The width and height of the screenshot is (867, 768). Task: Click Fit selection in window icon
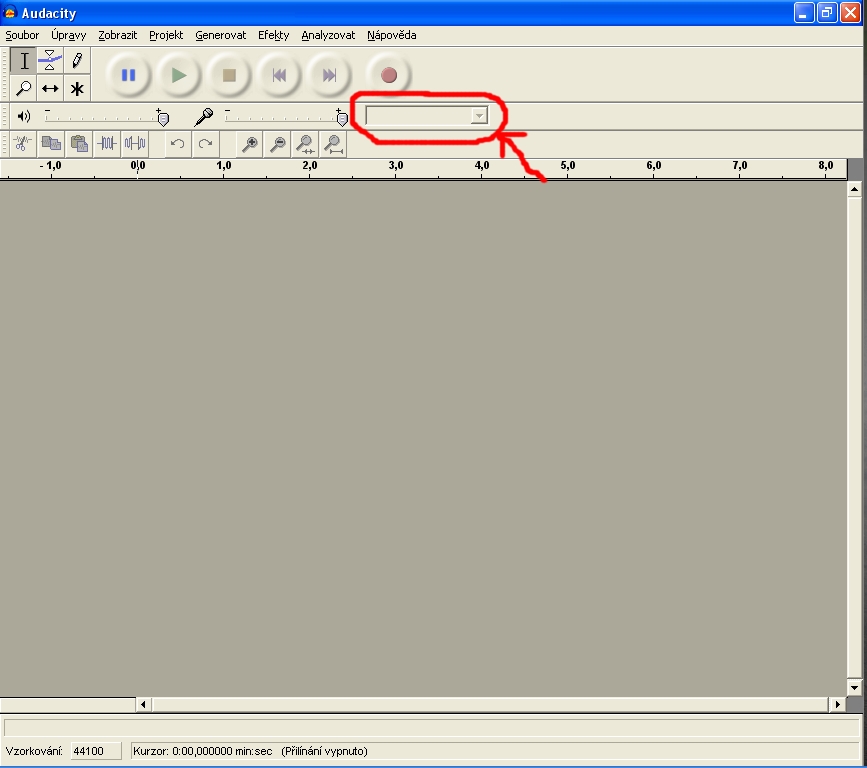coord(305,144)
